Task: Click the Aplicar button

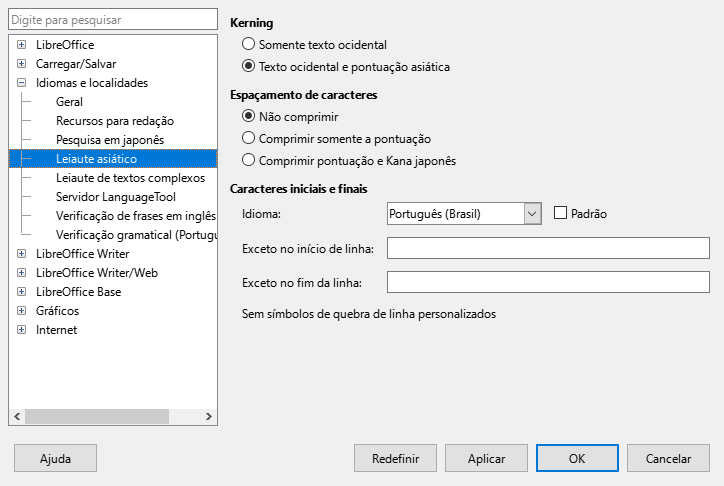Action: 486,458
